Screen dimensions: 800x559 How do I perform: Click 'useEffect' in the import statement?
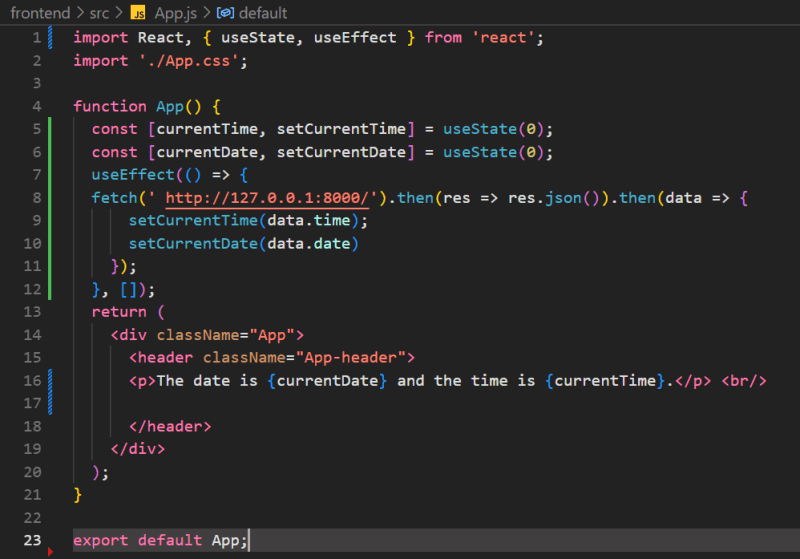[355, 38]
